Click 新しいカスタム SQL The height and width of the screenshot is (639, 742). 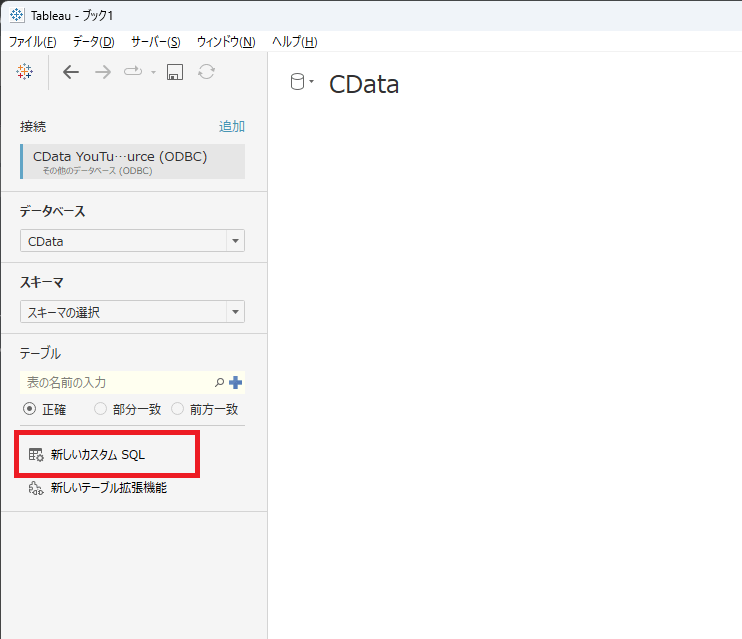point(97,455)
